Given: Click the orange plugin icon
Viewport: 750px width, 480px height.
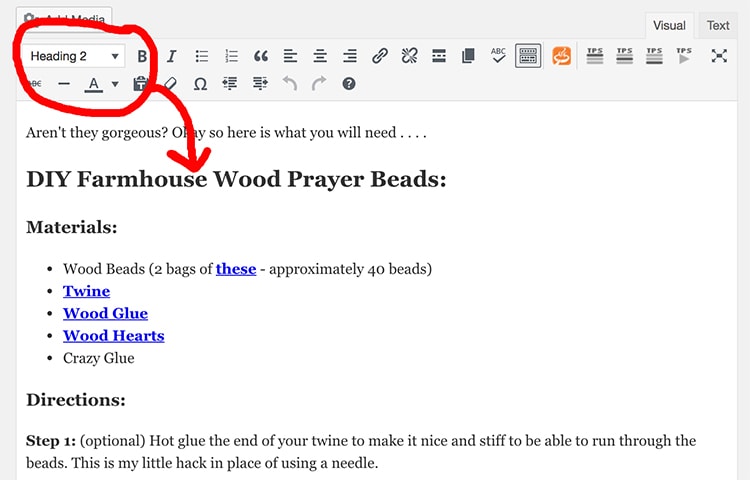Looking at the screenshot, I should [562, 56].
